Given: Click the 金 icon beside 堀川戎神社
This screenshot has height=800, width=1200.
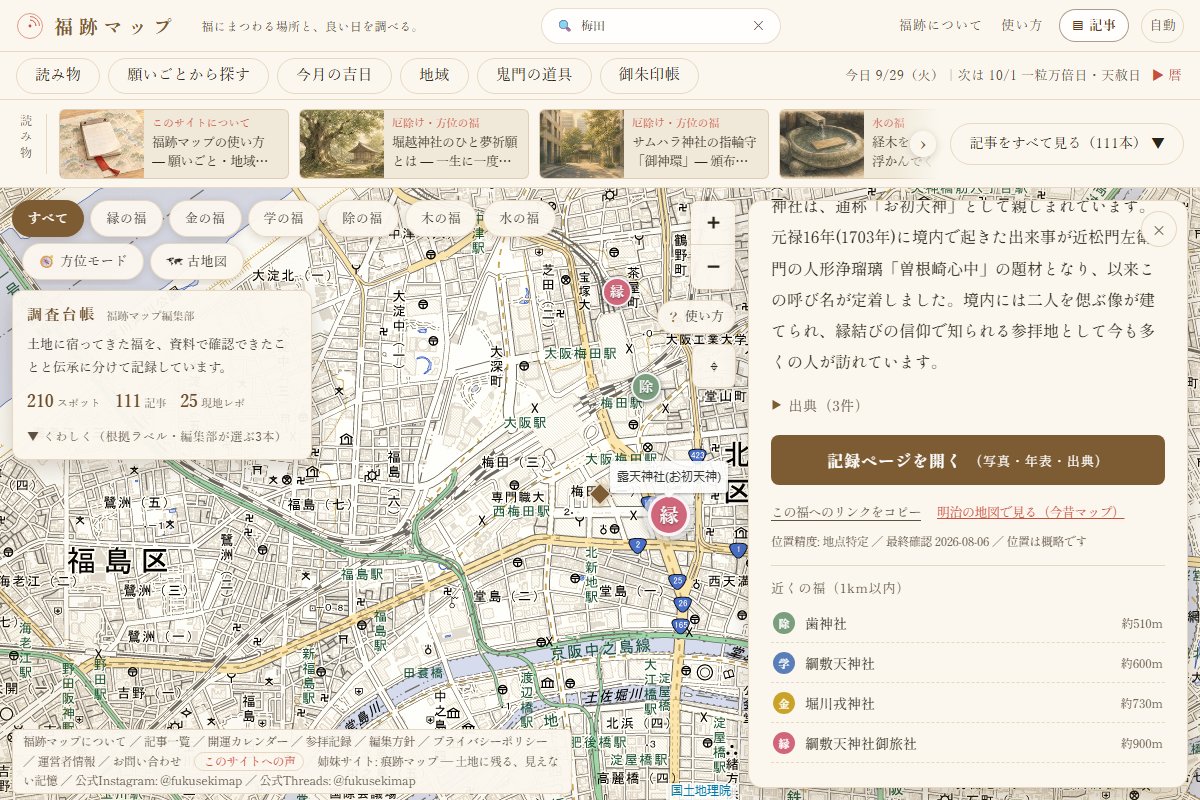Looking at the screenshot, I should [x=784, y=703].
